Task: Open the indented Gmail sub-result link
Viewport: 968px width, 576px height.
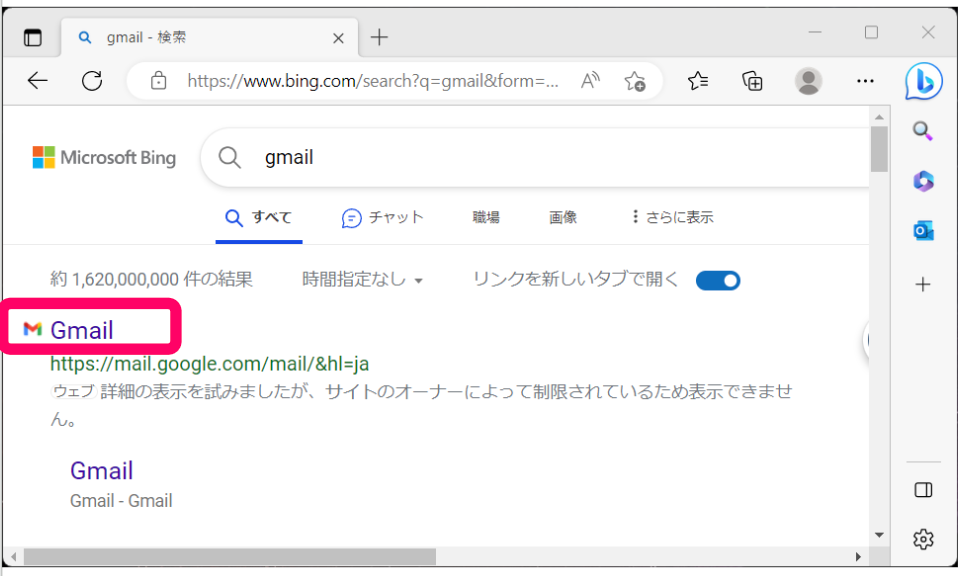Action: click(102, 470)
